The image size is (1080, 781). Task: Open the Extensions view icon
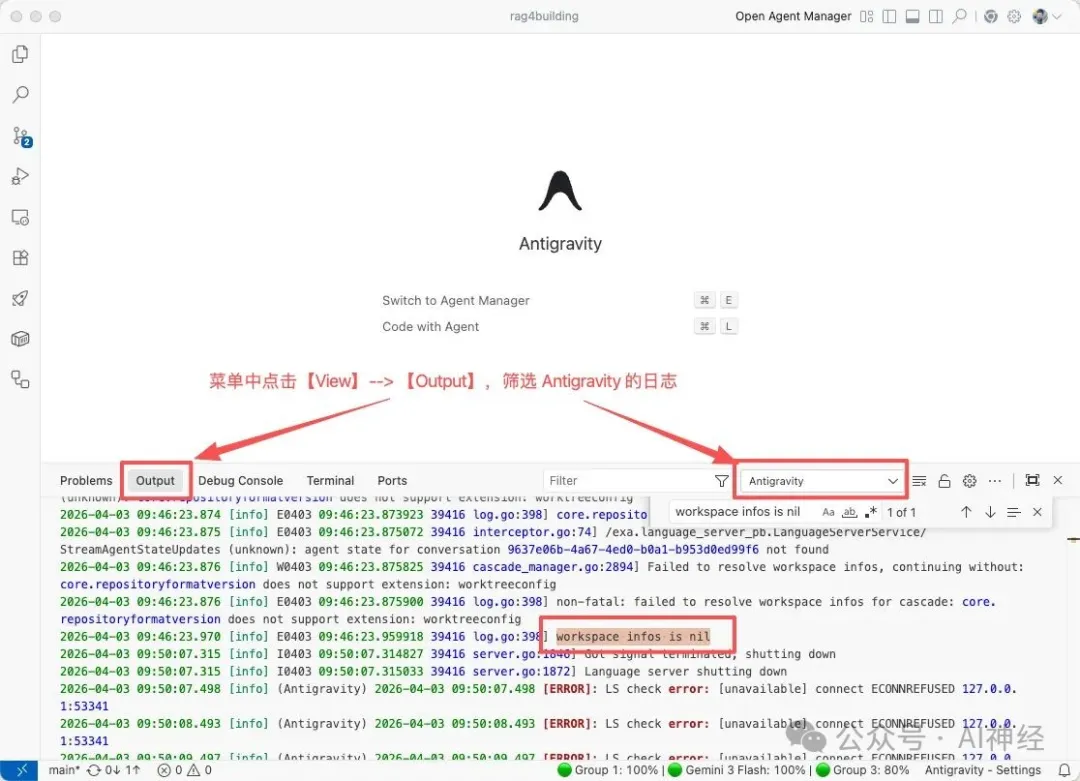pos(20,257)
